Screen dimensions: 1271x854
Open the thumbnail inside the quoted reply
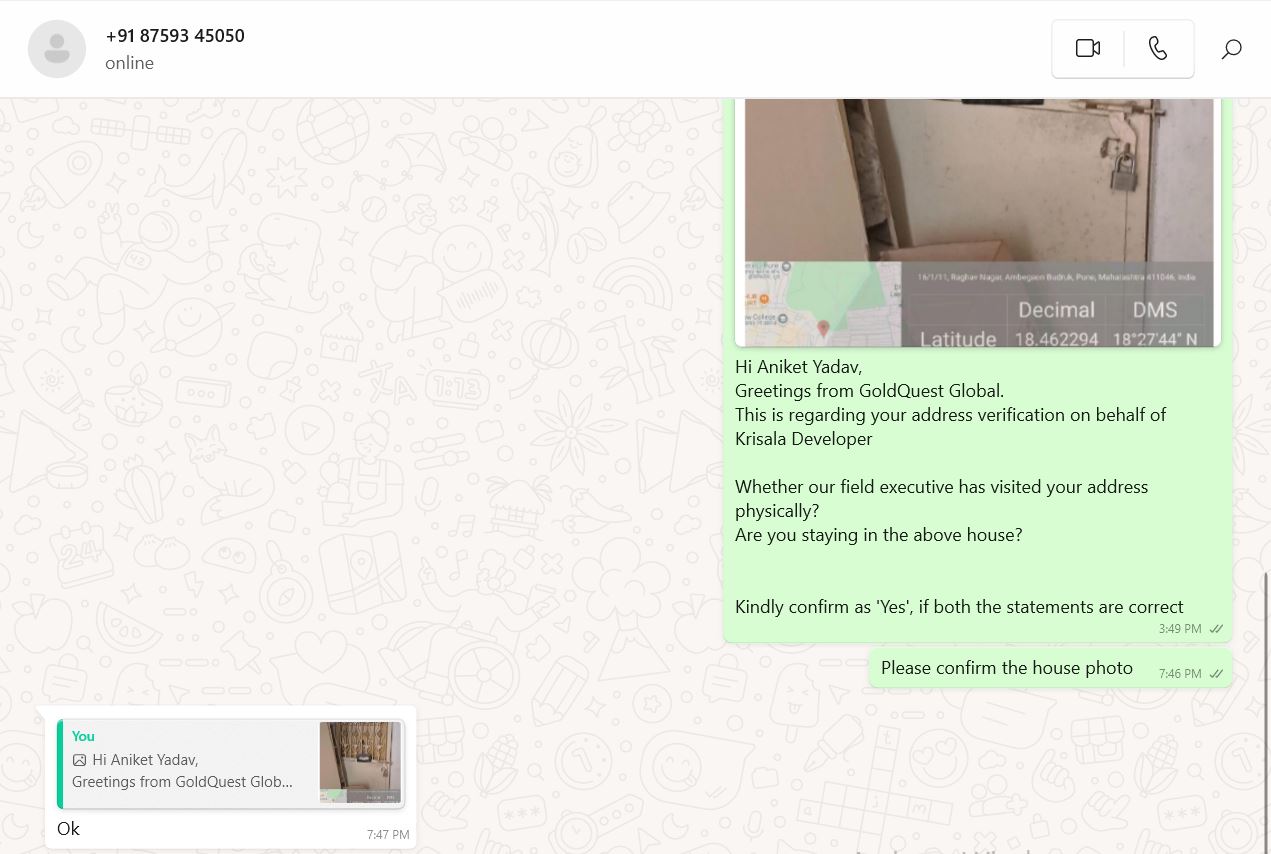coord(360,762)
